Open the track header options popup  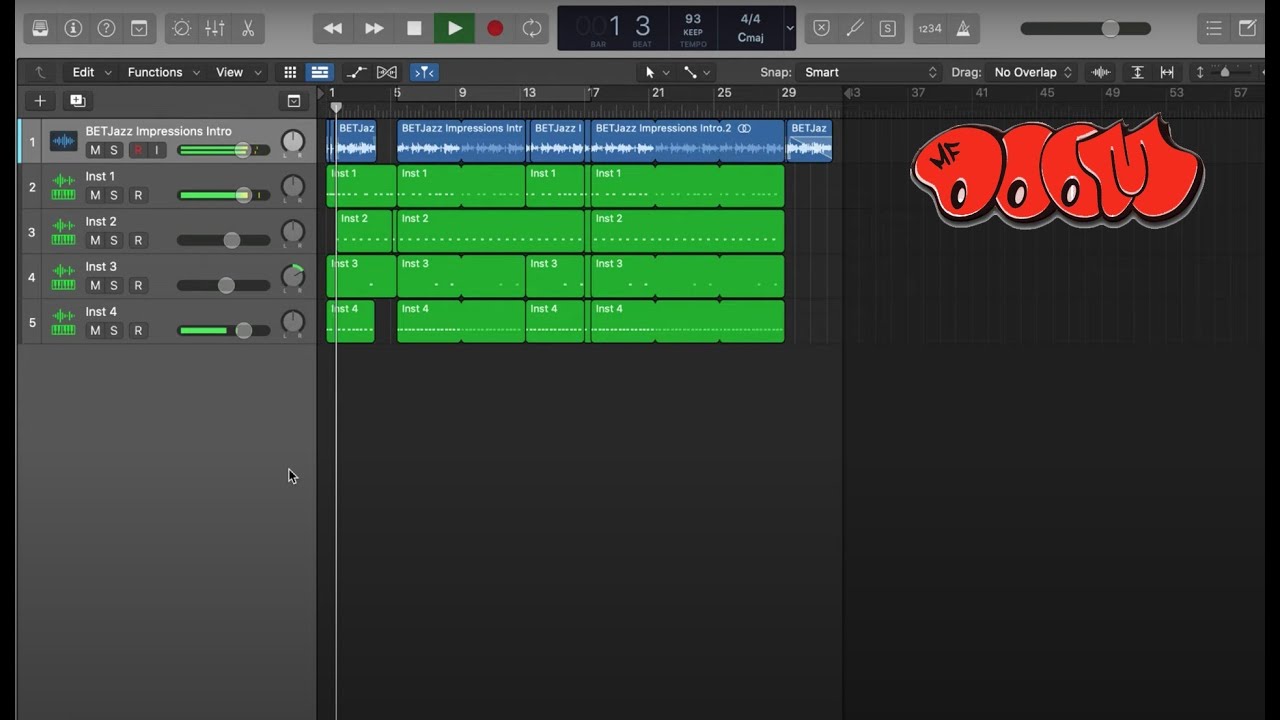pos(294,100)
